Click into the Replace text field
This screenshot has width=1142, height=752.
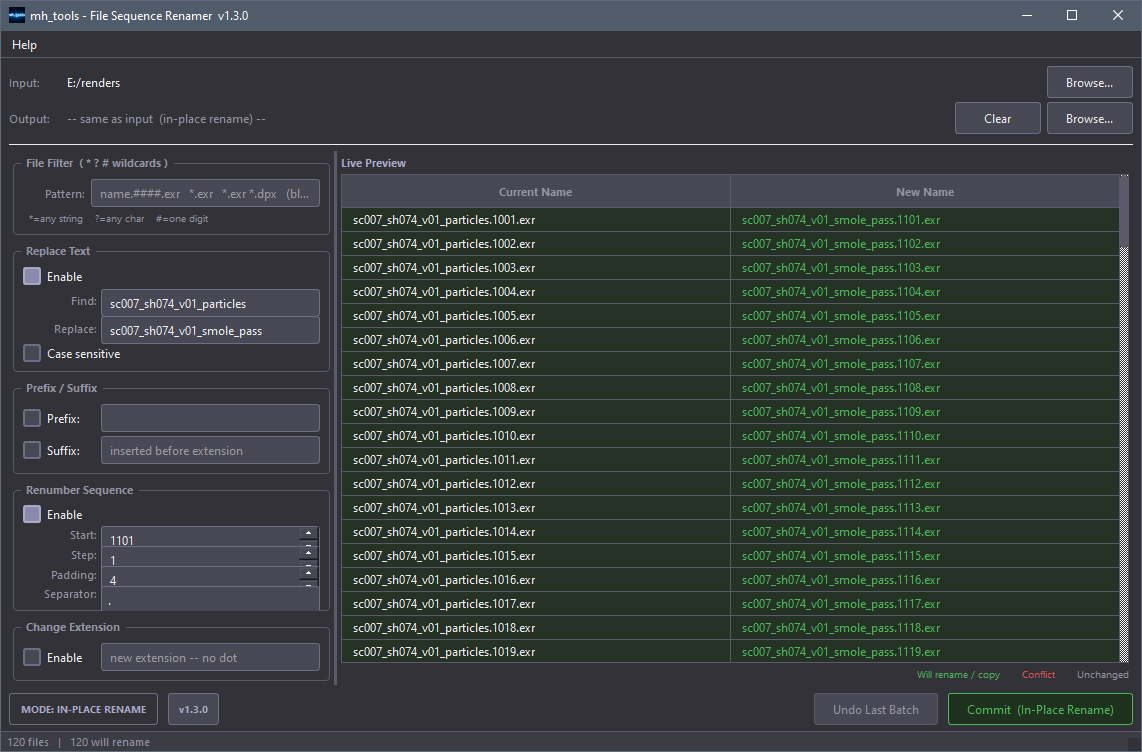(x=210, y=331)
